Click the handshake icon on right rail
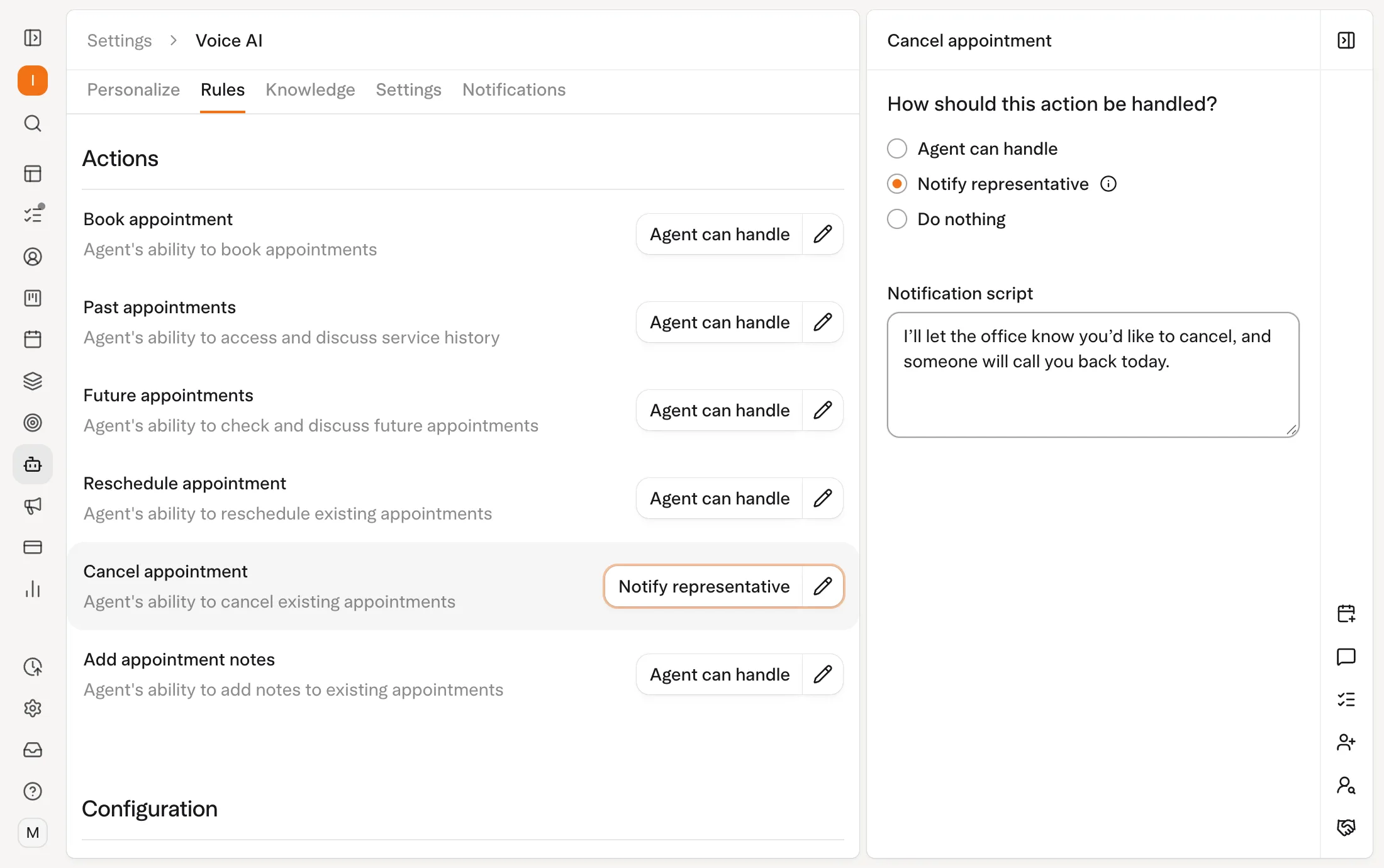 tap(1346, 828)
